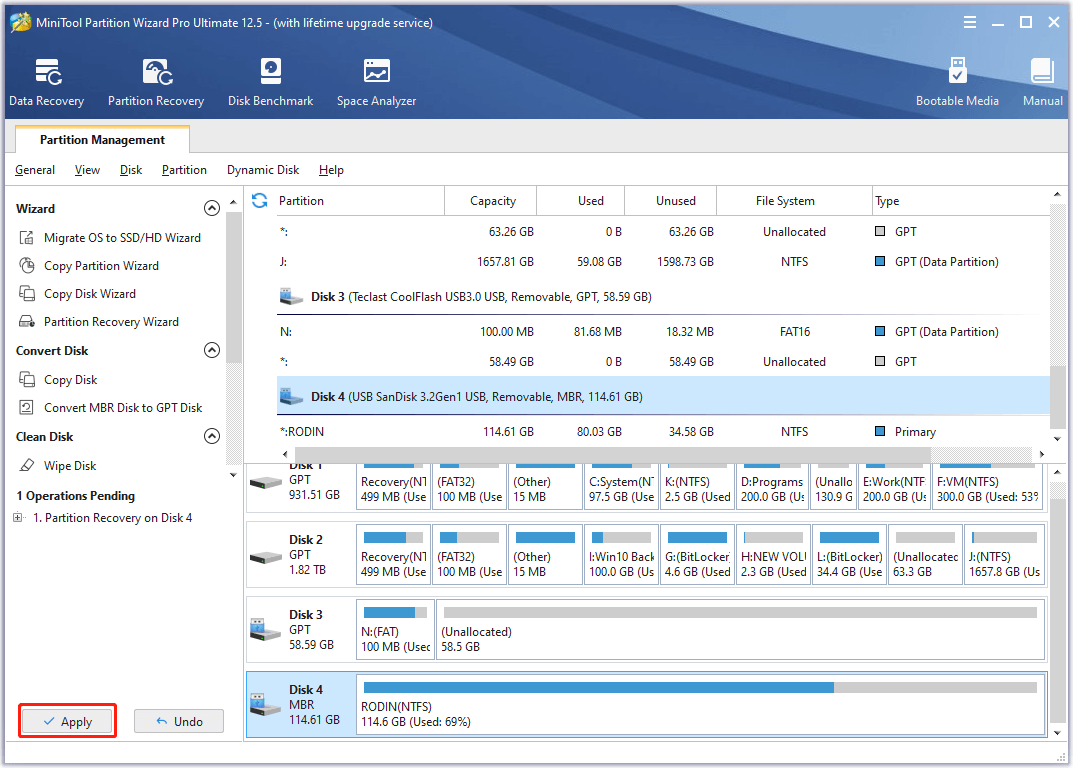Click the Migrate OS to SSD/HD Wizard icon
The width and height of the screenshot is (1073, 768).
(x=27, y=238)
